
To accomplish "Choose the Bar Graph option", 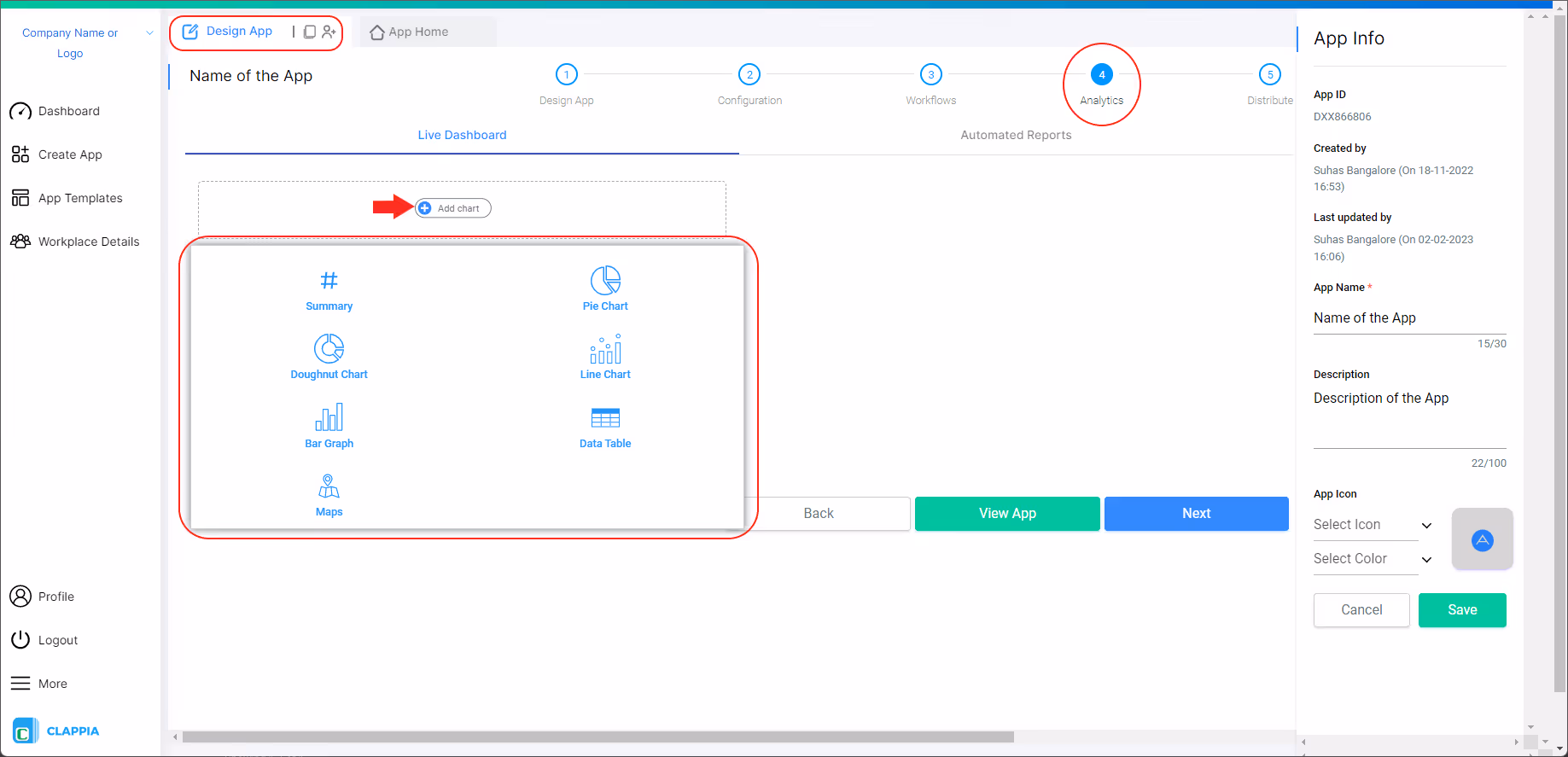I will pos(329,426).
